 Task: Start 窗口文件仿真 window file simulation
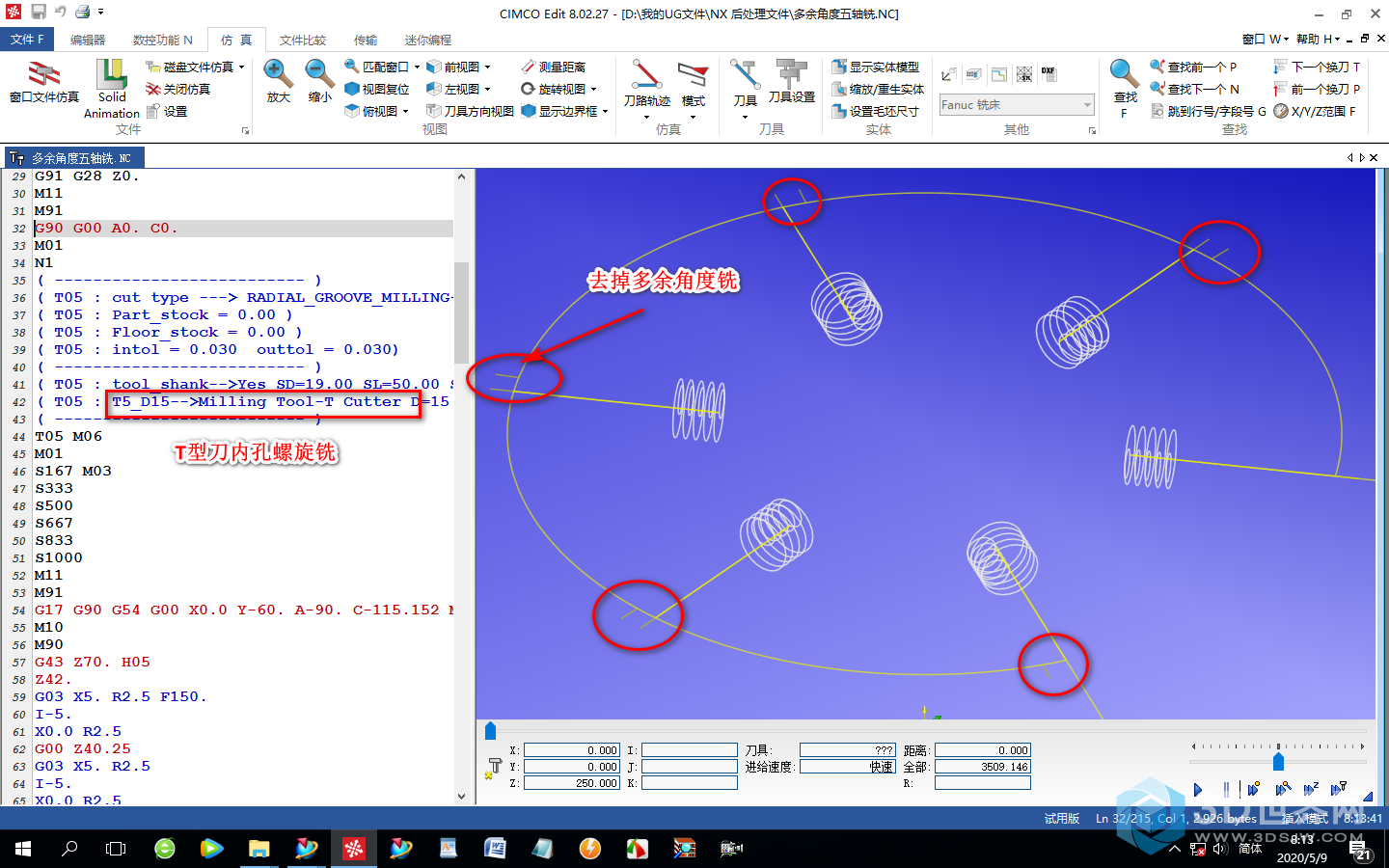(x=43, y=82)
